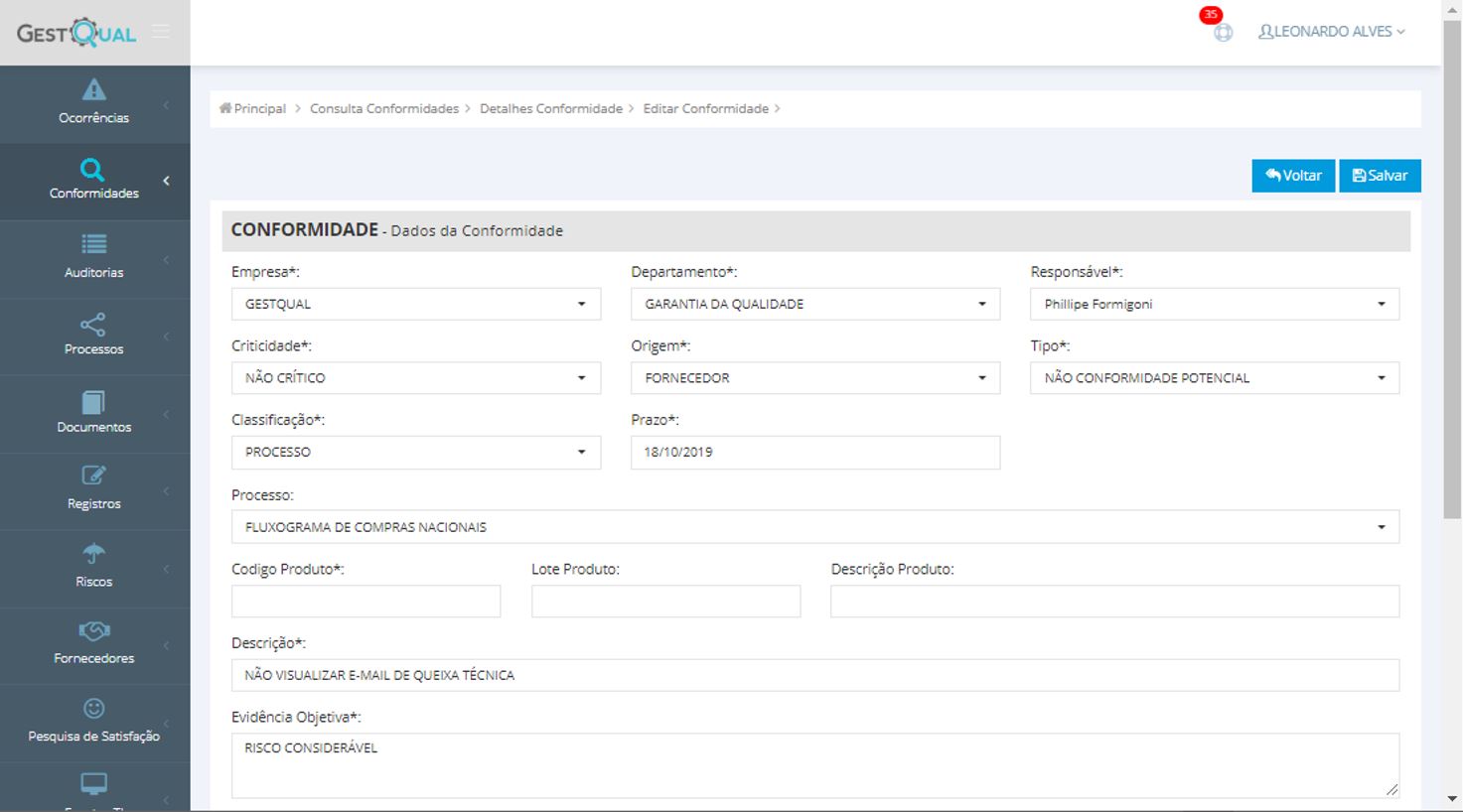1463x812 pixels.
Task: Open the Tipo dropdown
Action: coord(1215,377)
